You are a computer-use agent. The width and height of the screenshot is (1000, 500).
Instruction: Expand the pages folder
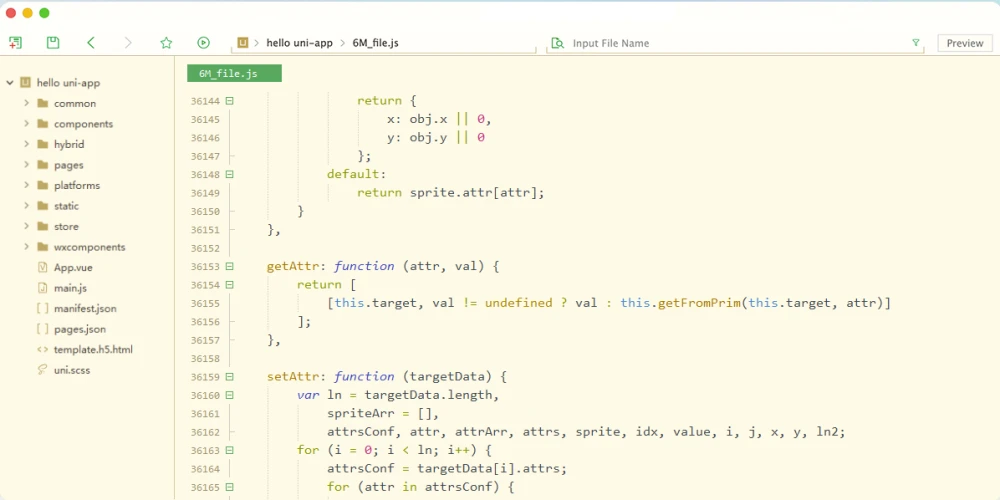pos(27,165)
